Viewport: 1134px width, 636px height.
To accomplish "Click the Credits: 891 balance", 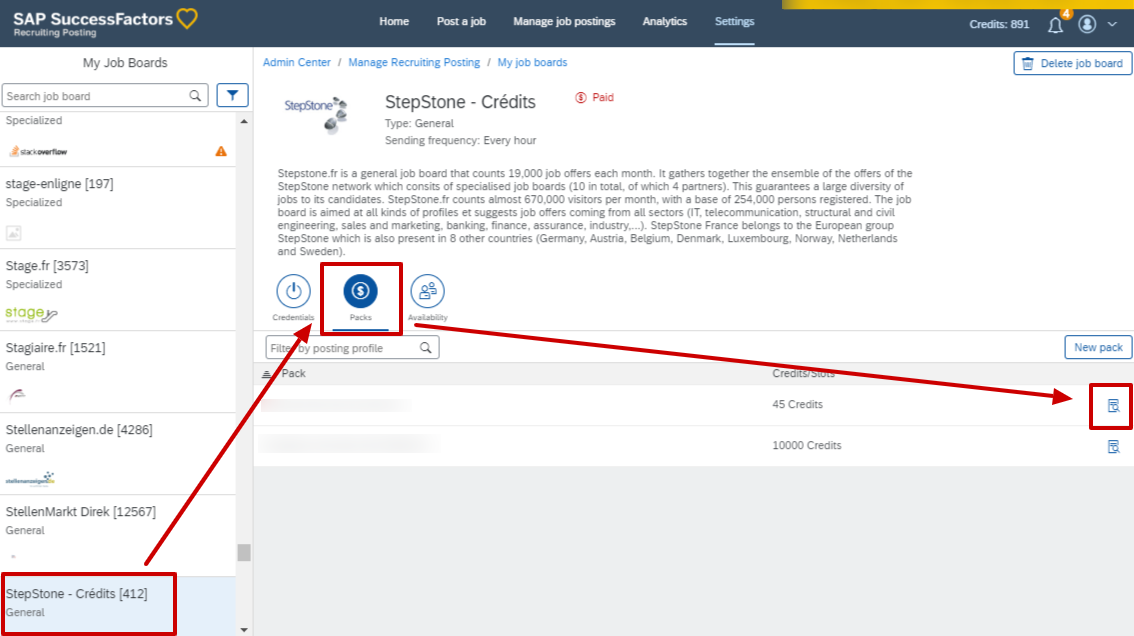I will click(999, 24).
